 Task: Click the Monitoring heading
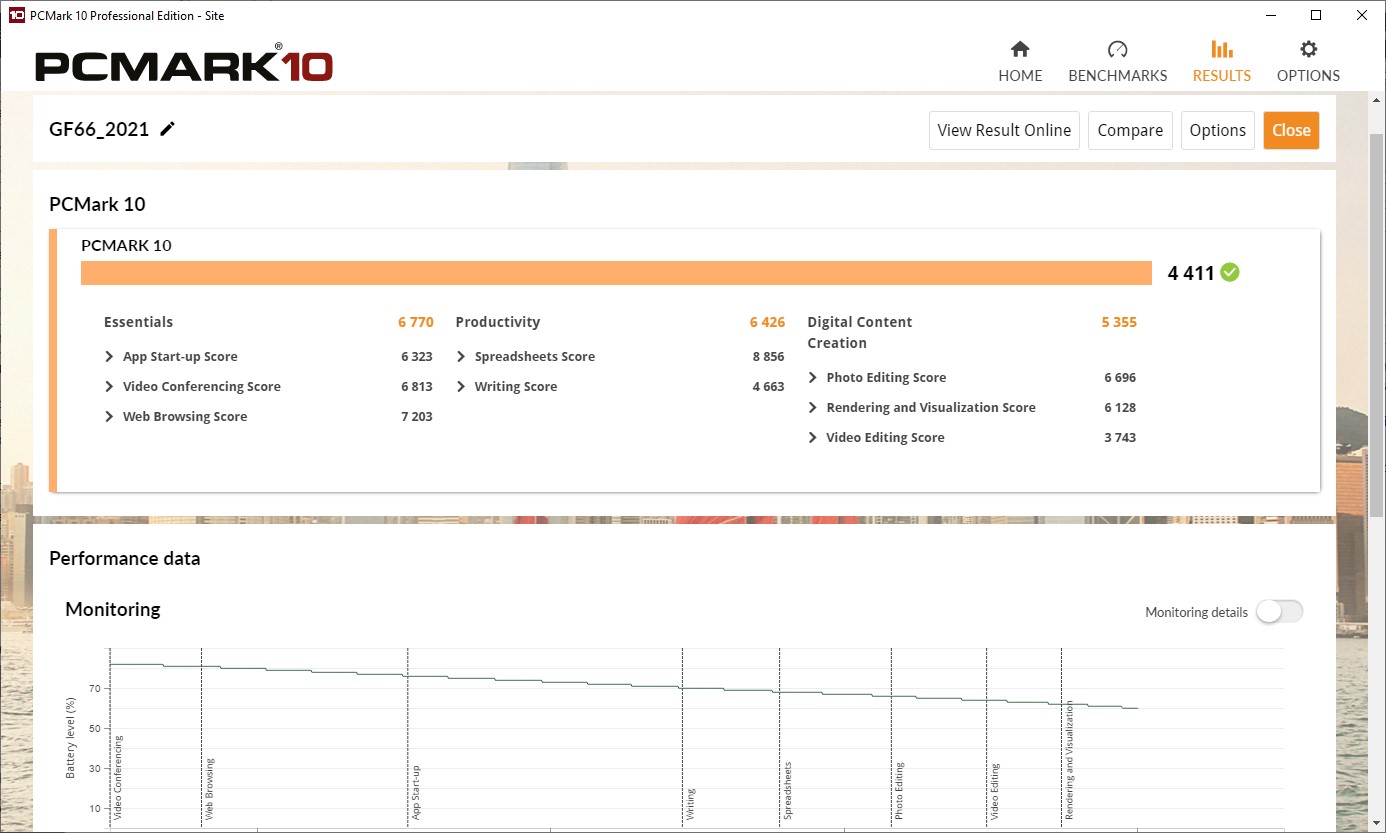[x=112, y=609]
